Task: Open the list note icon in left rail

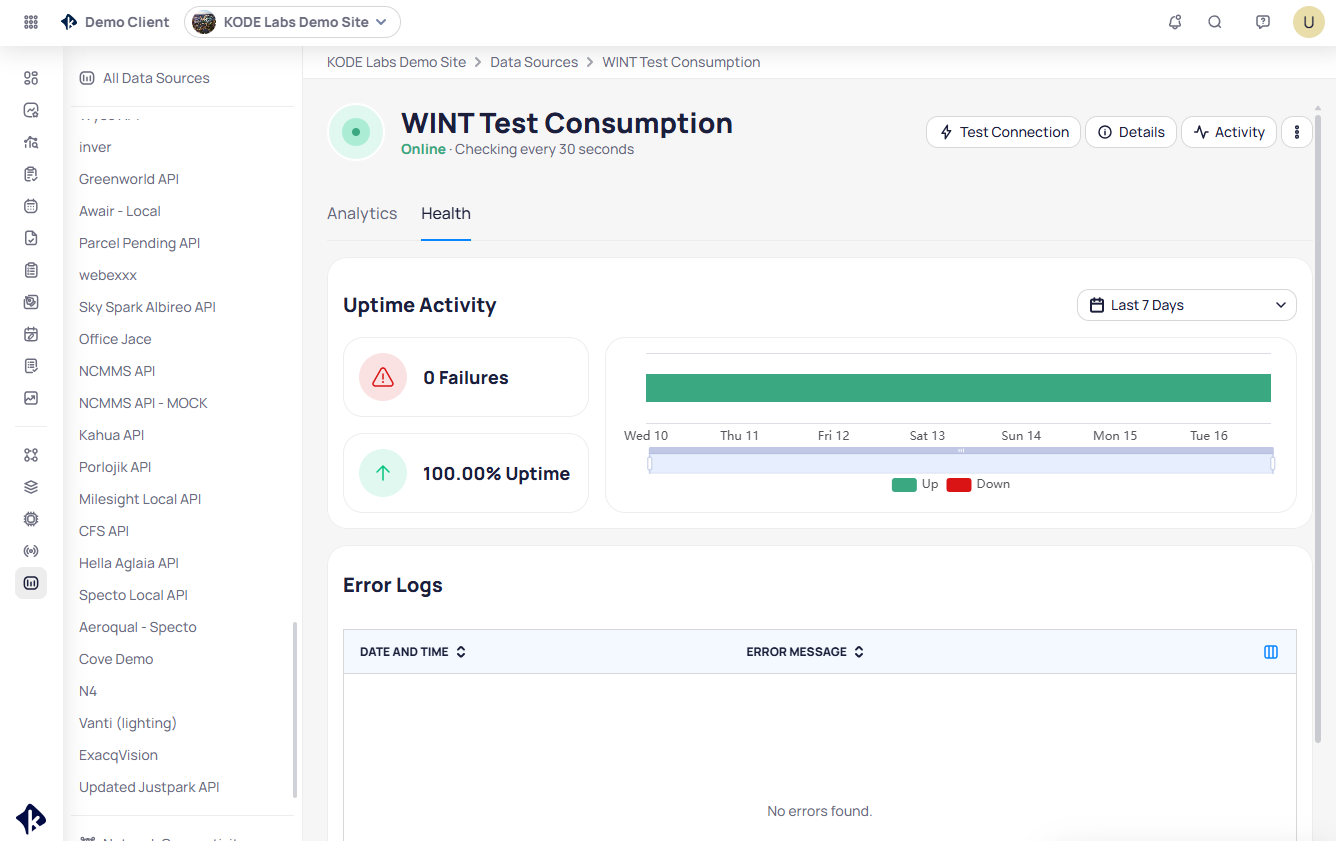Action: tap(31, 366)
